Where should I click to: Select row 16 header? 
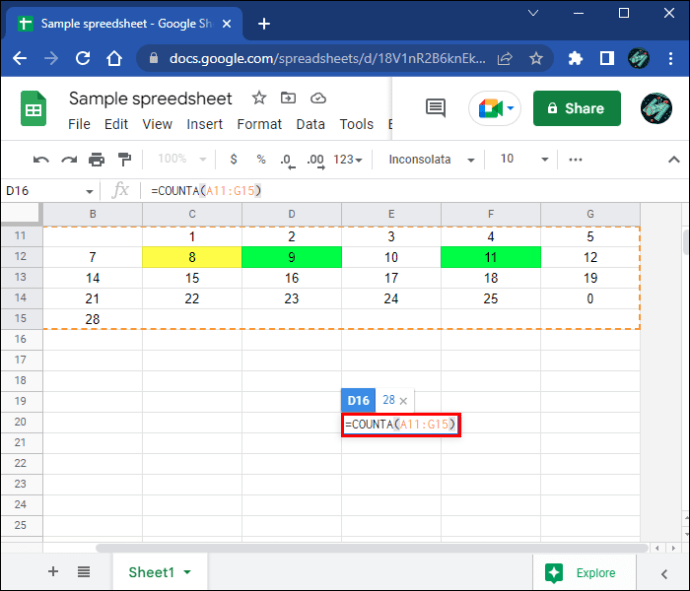click(21, 339)
